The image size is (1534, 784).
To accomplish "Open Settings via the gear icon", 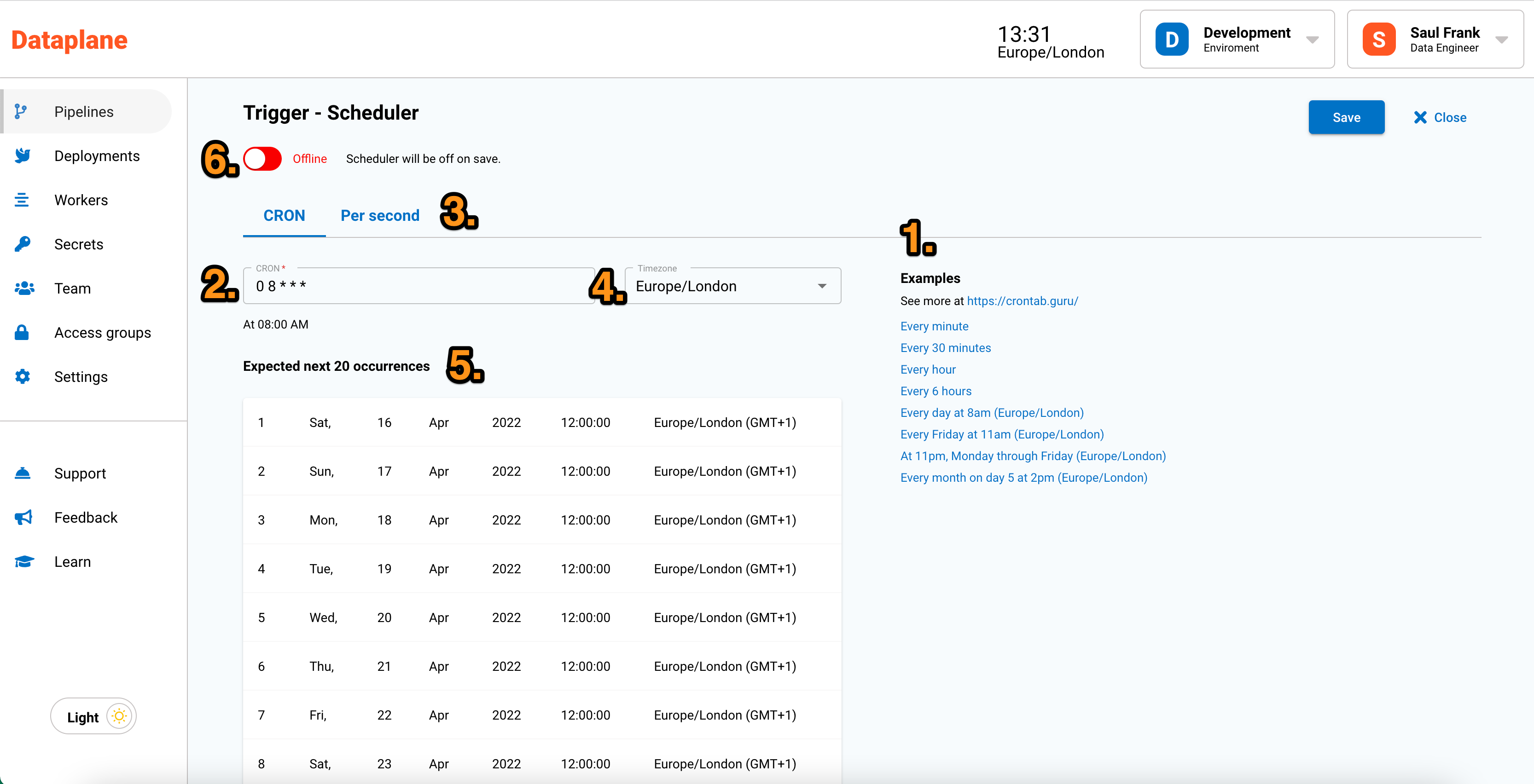I will (x=22, y=376).
